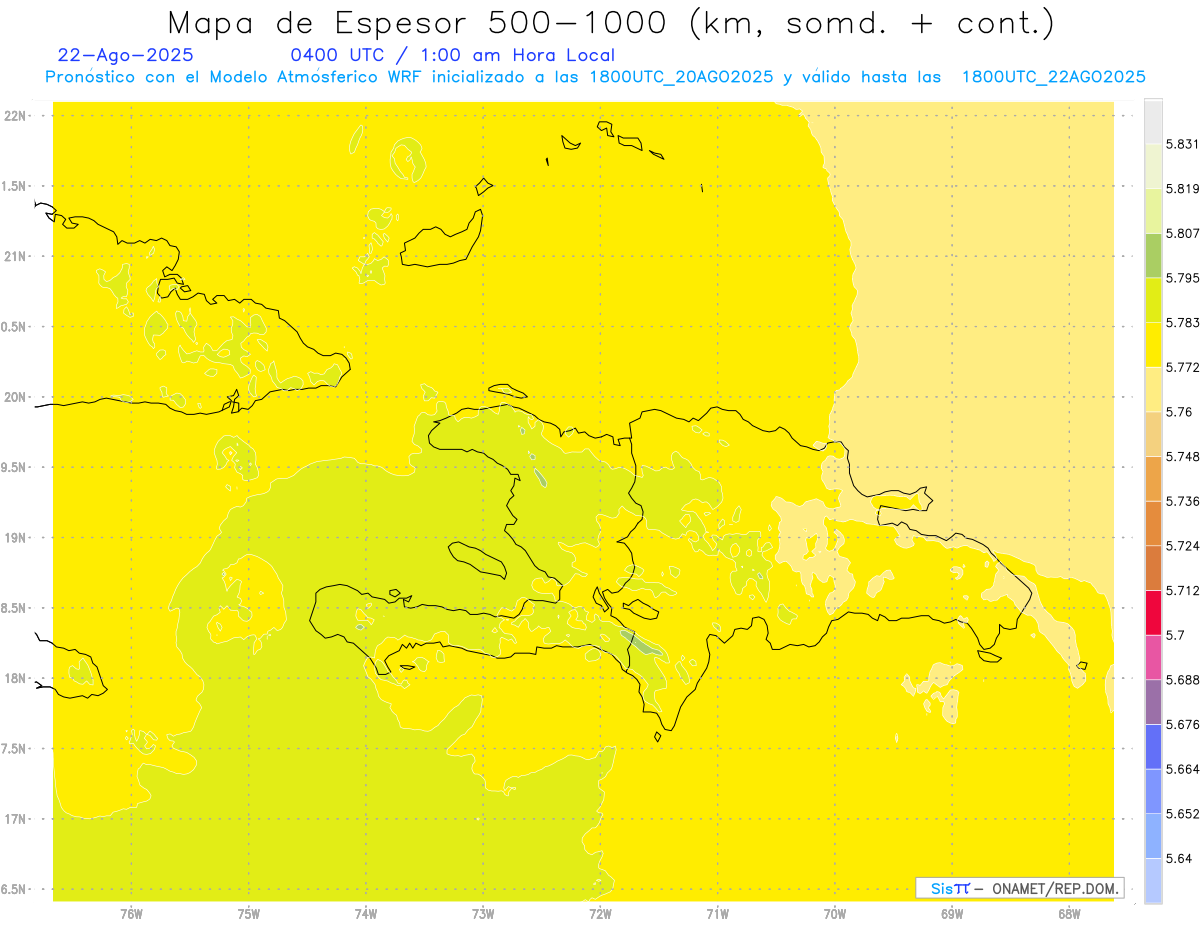Click the legend value 5.76
This screenshot has height=927, width=1200.
1178,412
